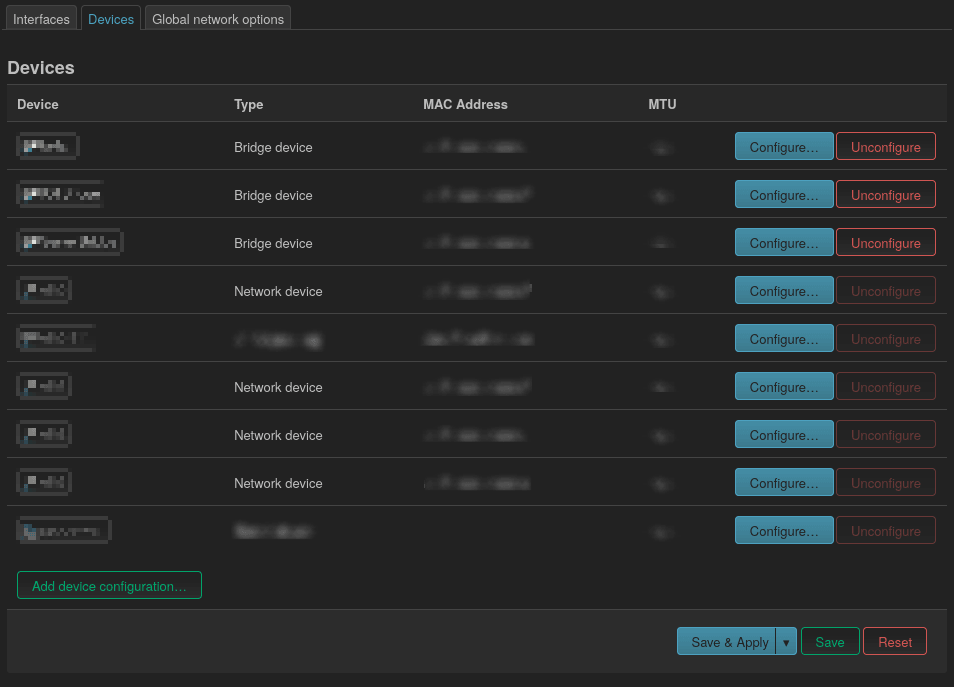The width and height of the screenshot is (954, 687).
Task: Click Configure for the second Bridge device
Action: point(783,195)
